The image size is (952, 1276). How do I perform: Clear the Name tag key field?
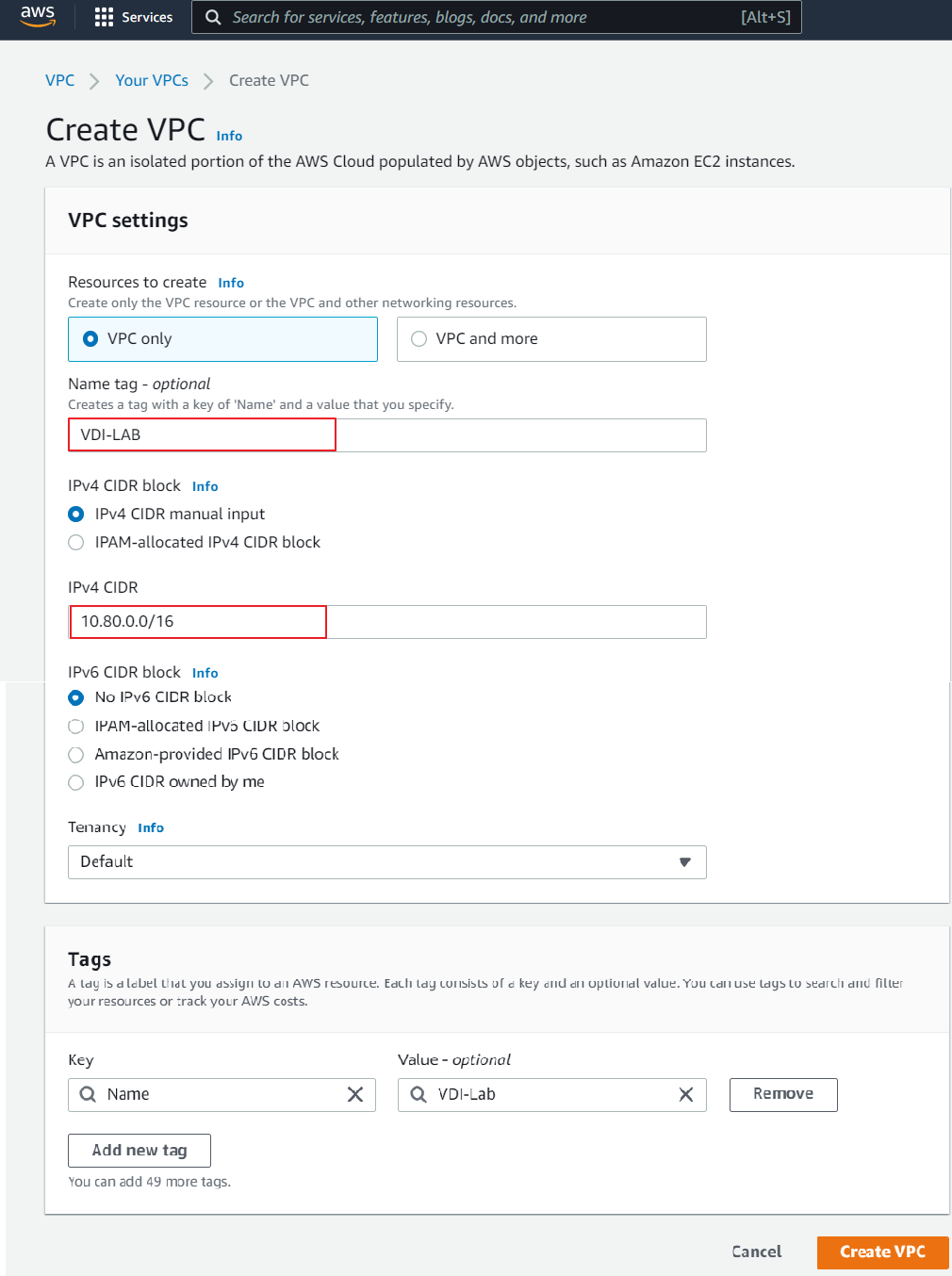355,1094
